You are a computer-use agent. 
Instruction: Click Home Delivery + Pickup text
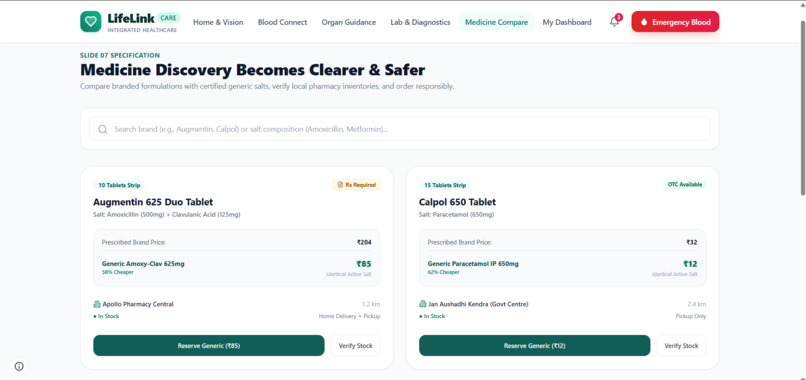point(350,316)
